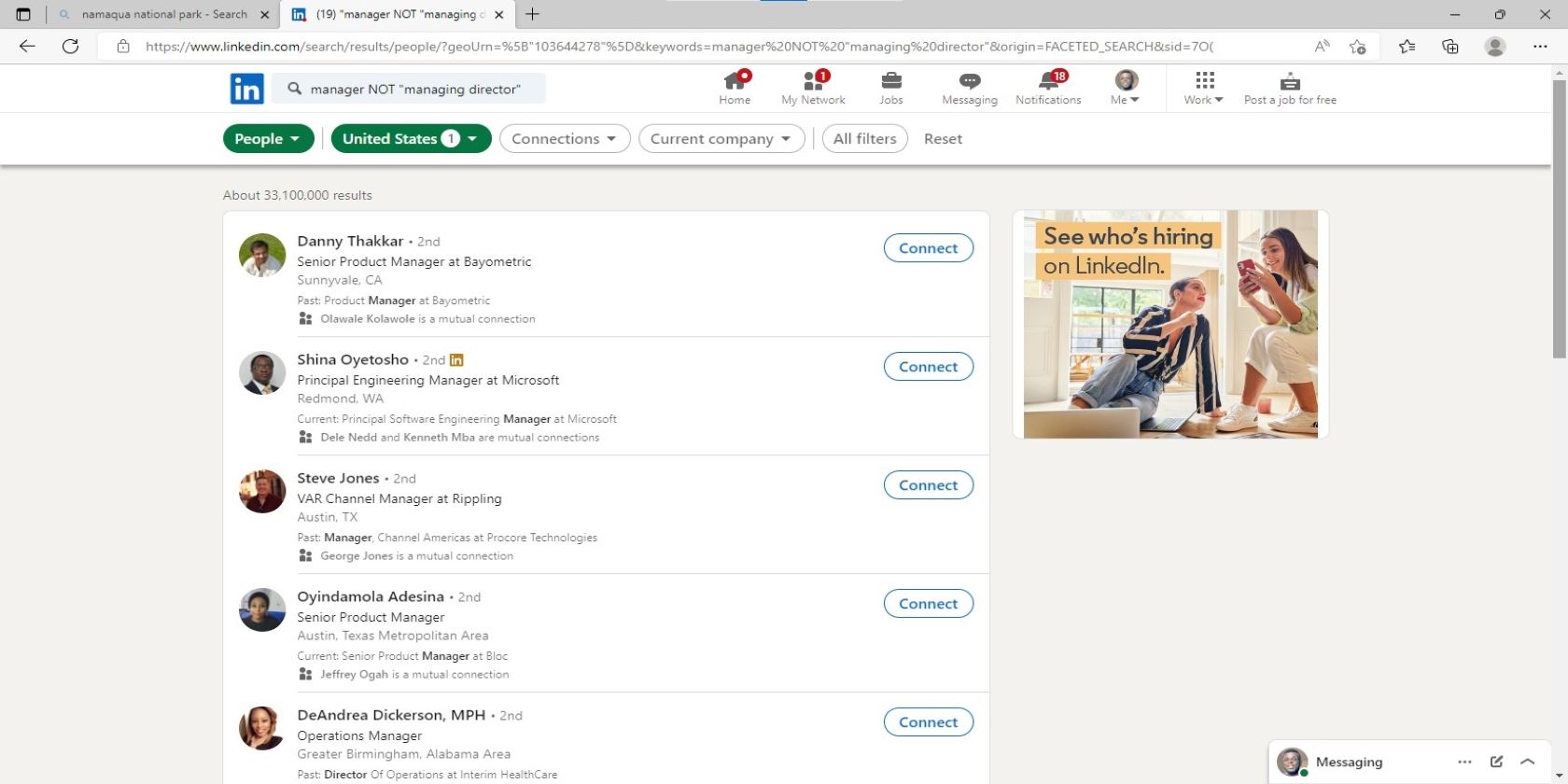Connect with Oyindamola Adesina

point(929,604)
